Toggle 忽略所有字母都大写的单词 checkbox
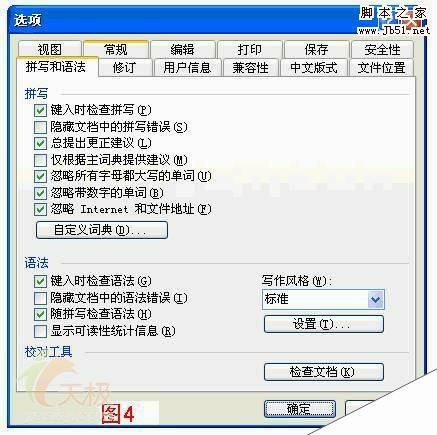The width and height of the screenshot is (437, 435). point(40,176)
